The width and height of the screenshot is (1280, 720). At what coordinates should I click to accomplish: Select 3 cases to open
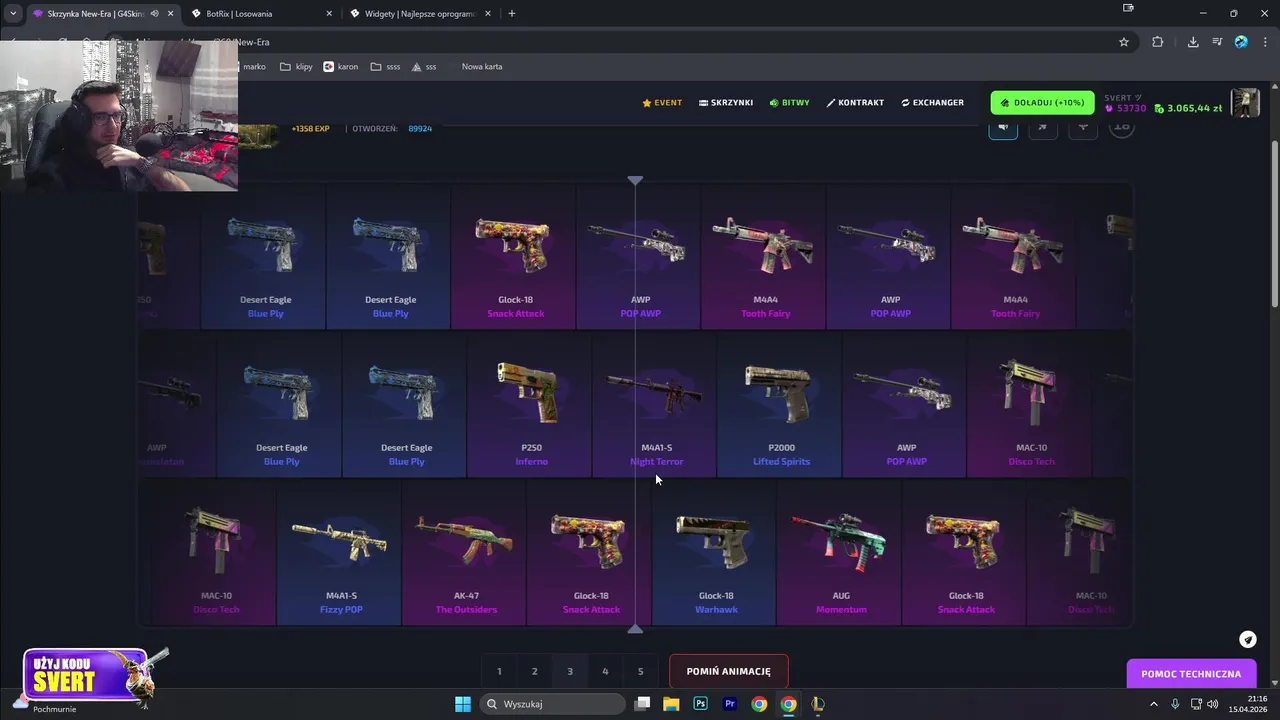tap(570, 671)
